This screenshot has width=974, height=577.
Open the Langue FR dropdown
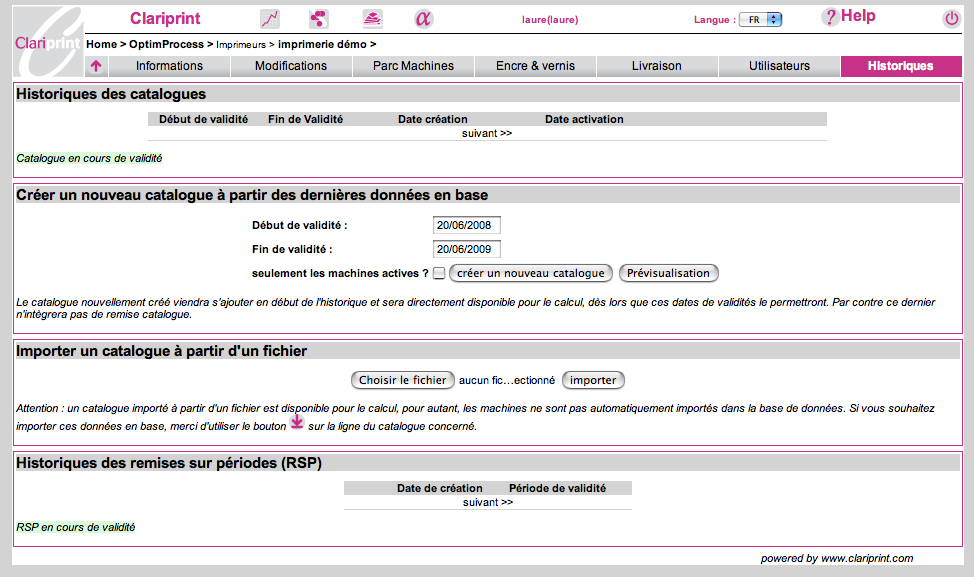[x=760, y=19]
